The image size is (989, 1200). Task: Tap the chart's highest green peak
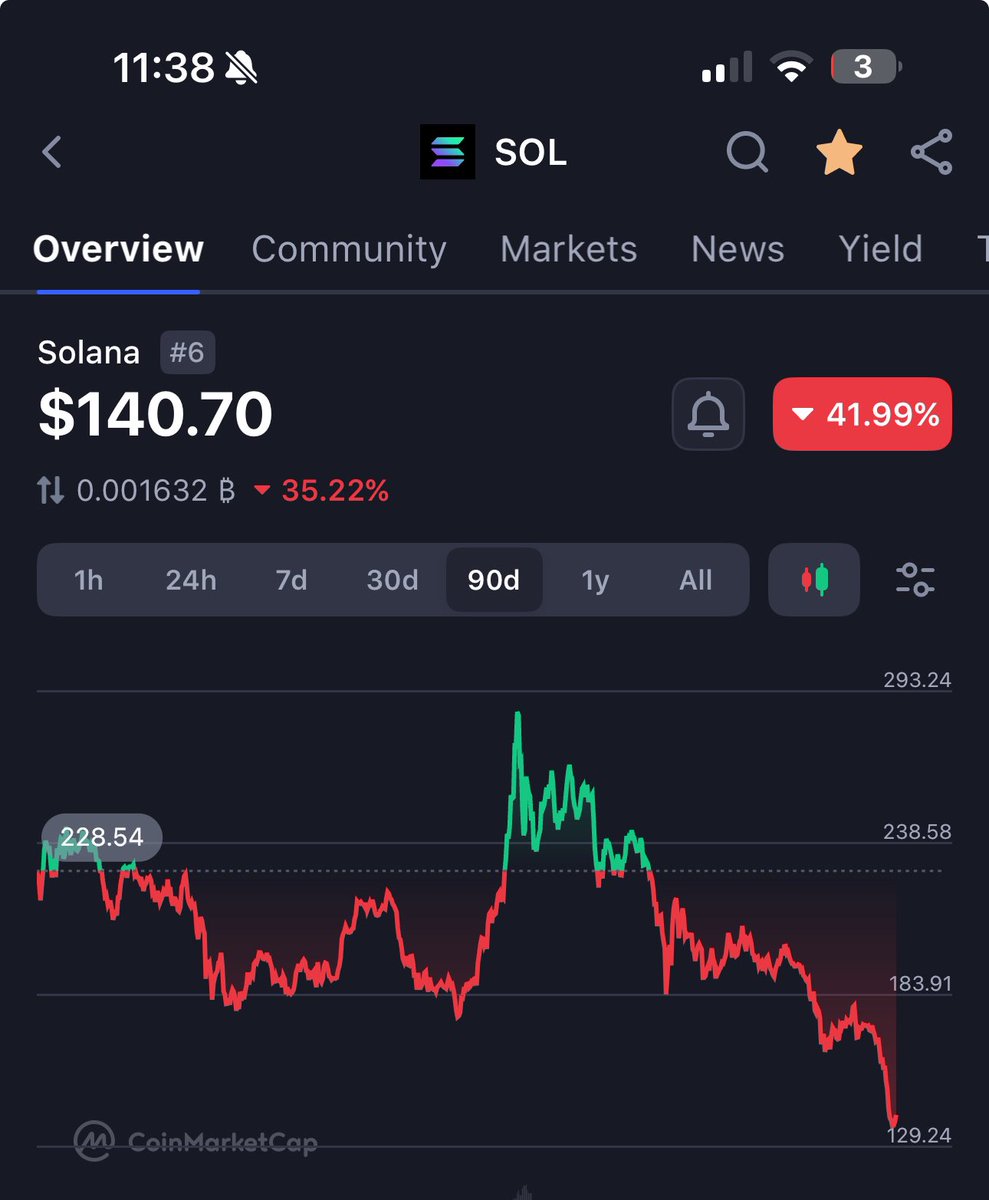pos(518,714)
